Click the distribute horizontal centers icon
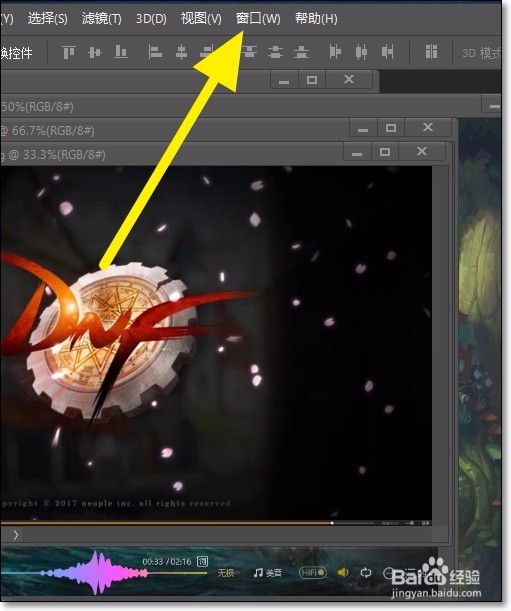 [x=361, y=52]
